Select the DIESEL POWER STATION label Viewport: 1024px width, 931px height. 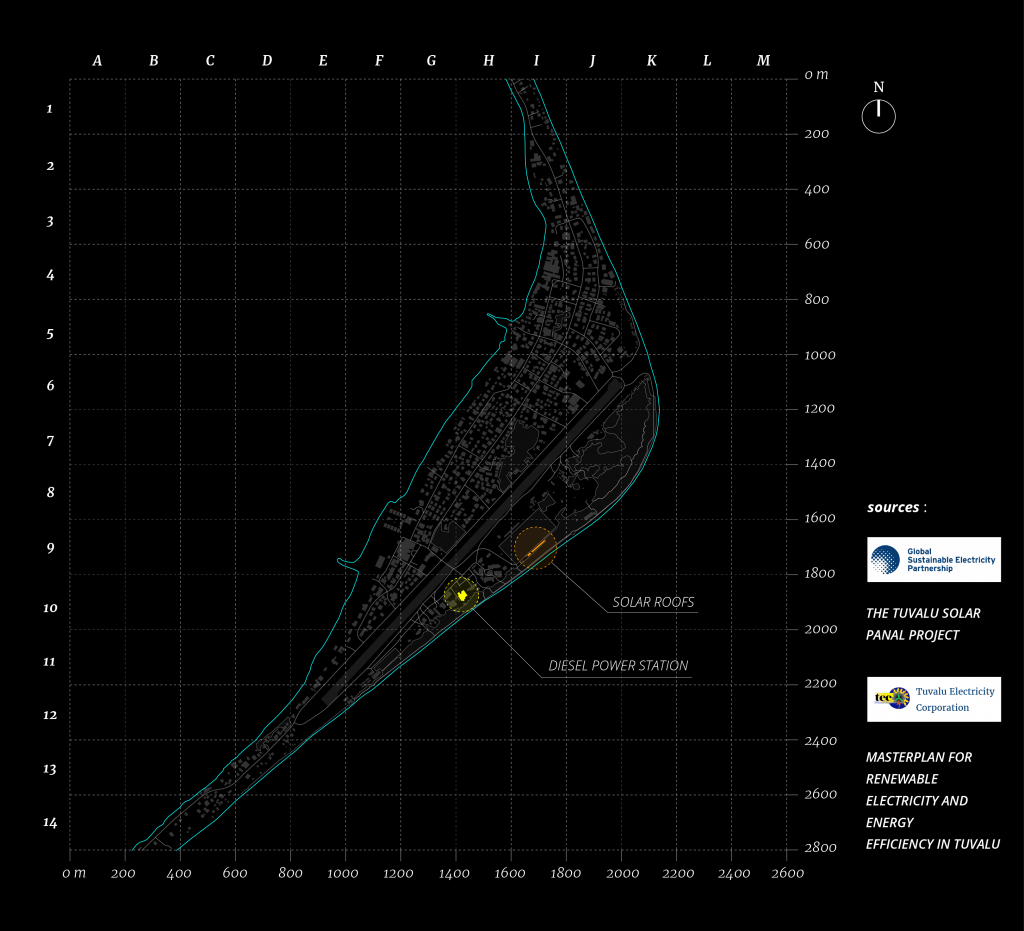click(x=617, y=665)
